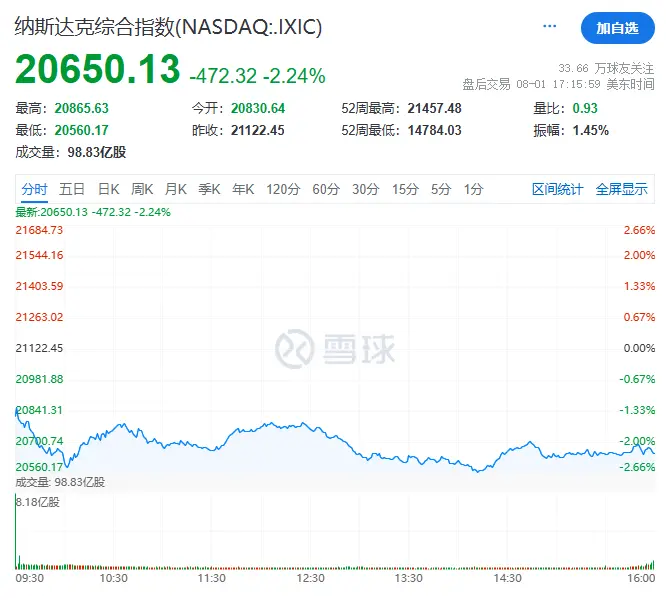The width and height of the screenshot is (666, 600).
Task: Click the 加自选 add to watchlist button
Action: coord(618,28)
